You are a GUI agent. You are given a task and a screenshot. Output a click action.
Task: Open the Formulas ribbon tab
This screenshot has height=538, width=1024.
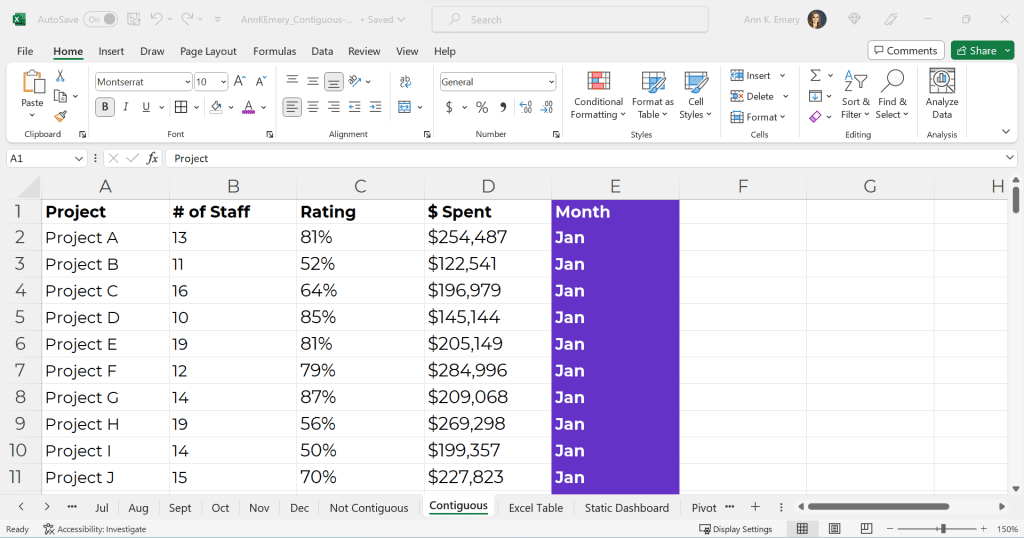(x=274, y=51)
